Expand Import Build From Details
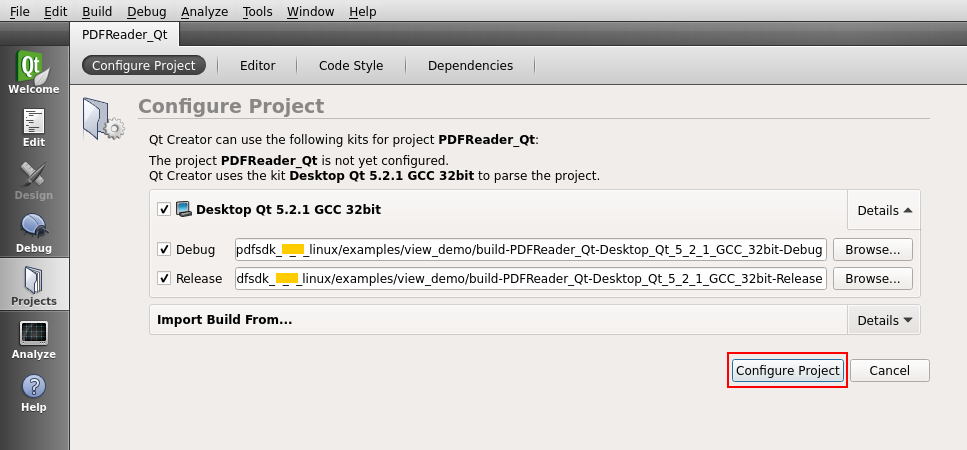 click(x=884, y=321)
